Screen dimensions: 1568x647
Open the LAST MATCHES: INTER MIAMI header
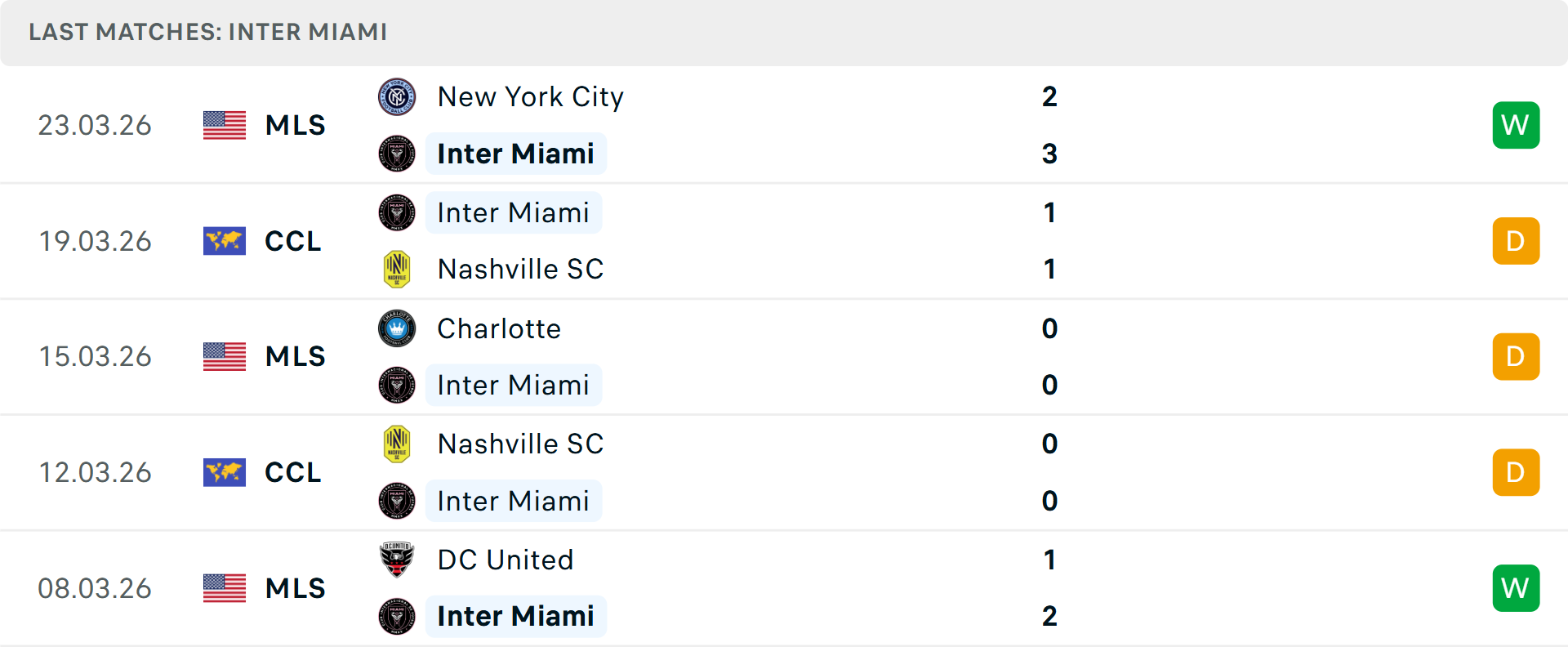click(x=207, y=33)
